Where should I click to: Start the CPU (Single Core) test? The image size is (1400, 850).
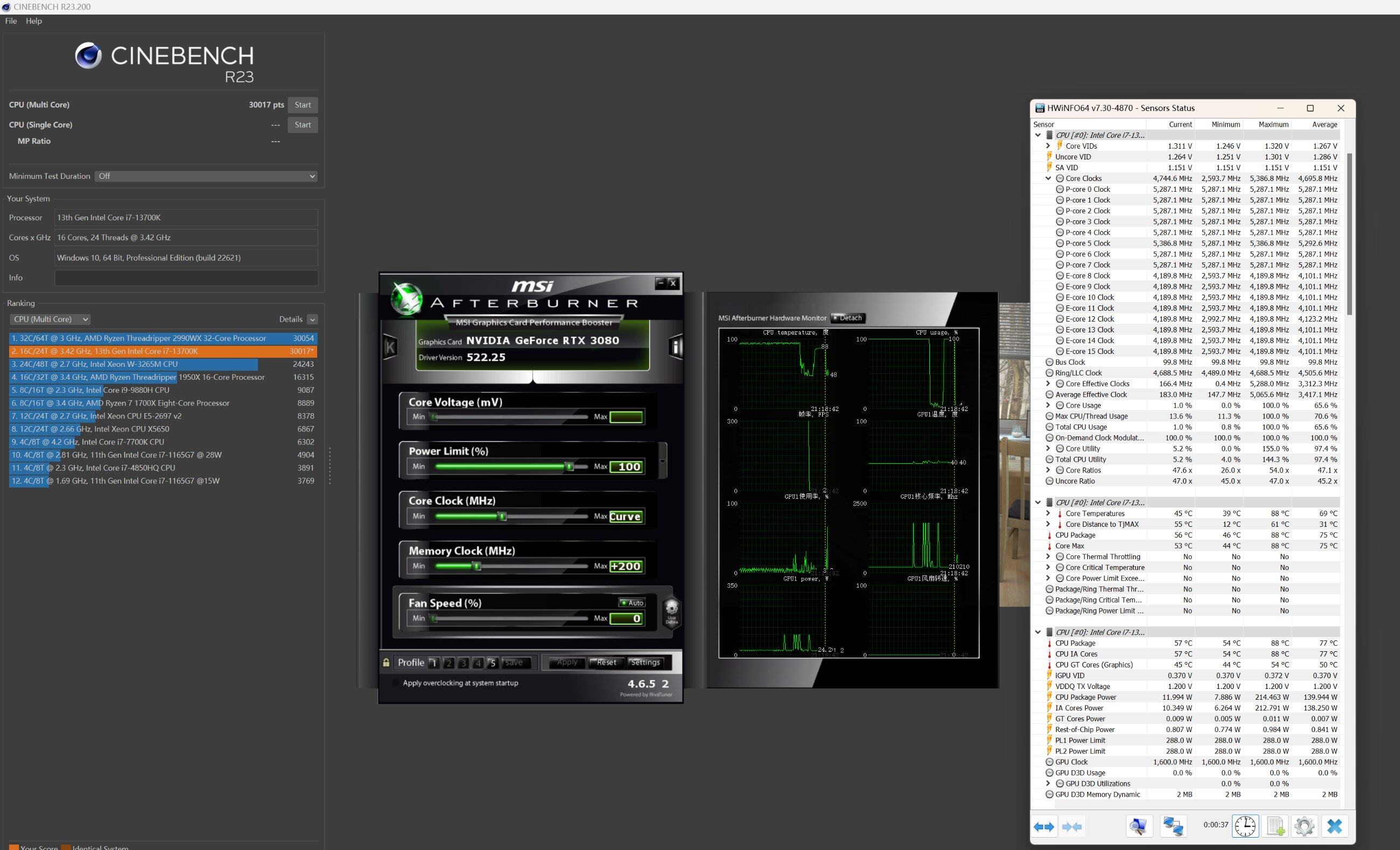[x=303, y=125]
